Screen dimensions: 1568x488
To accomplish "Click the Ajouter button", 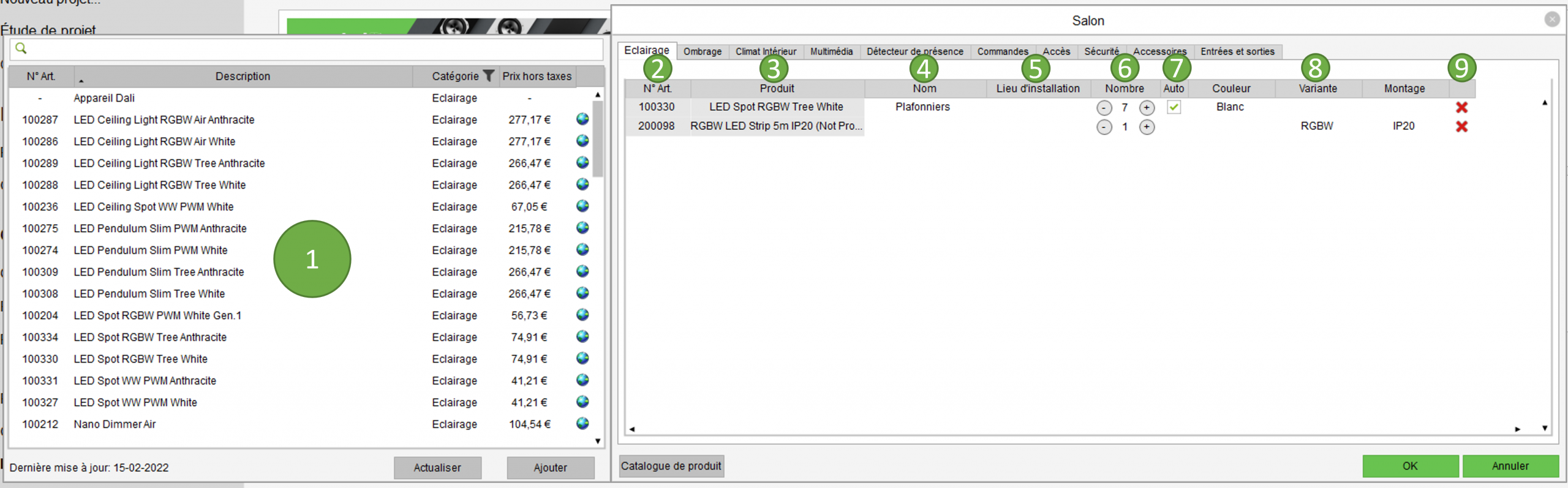I will [x=550, y=468].
